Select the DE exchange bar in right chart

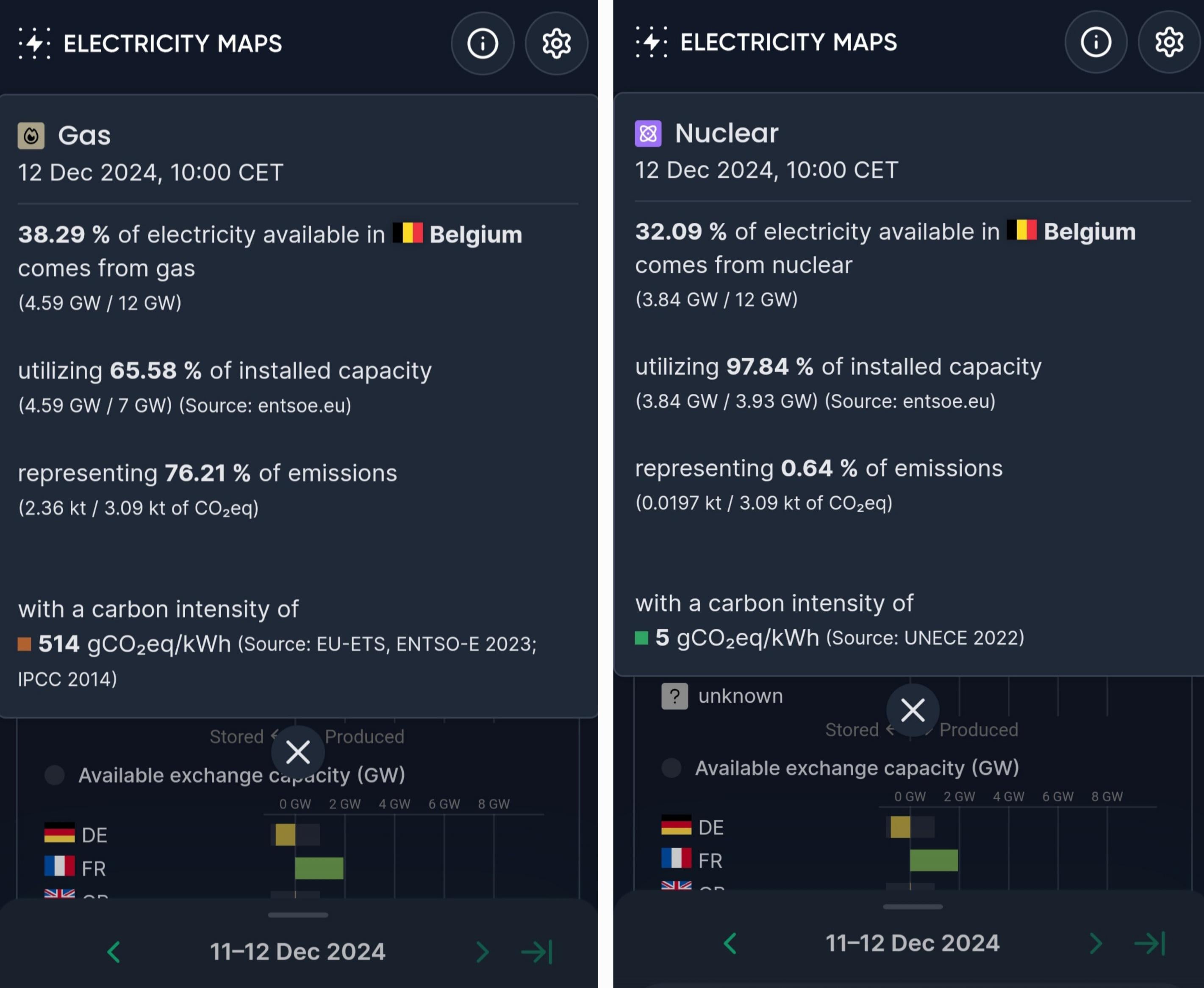[900, 827]
